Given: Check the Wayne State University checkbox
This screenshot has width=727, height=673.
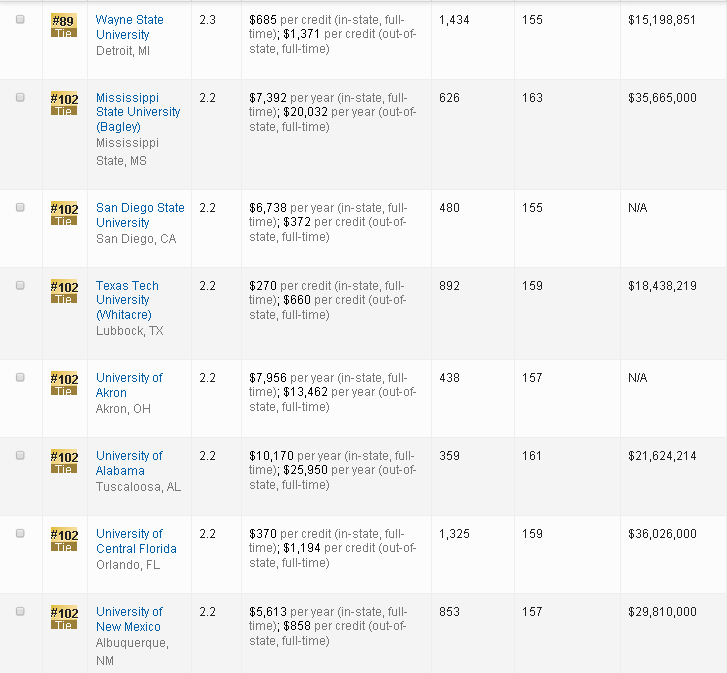Looking at the screenshot, I should pyautogui.click(x=21, y=20).
